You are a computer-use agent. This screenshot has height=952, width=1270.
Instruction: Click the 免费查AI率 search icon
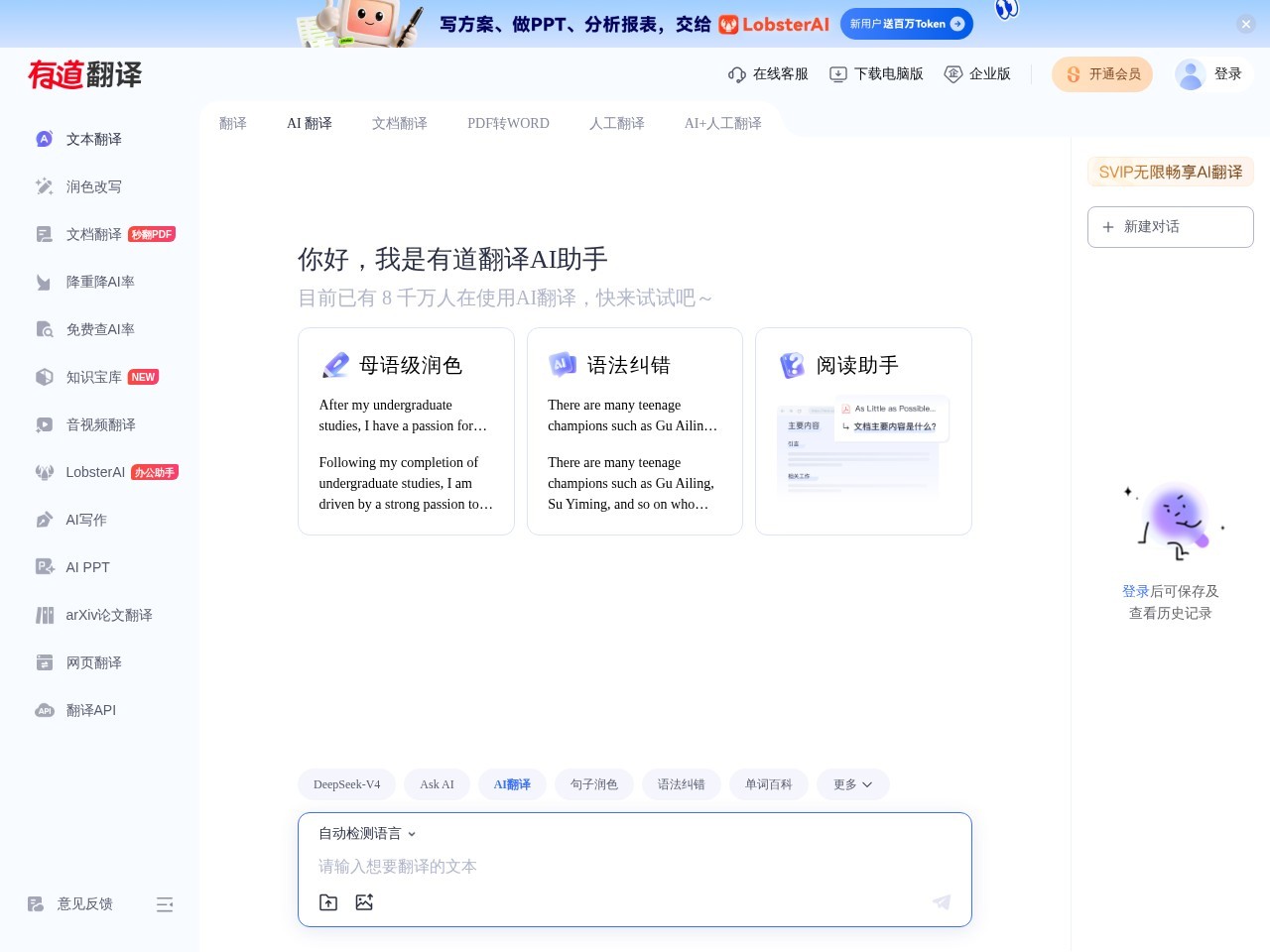[x=44, y=329]
